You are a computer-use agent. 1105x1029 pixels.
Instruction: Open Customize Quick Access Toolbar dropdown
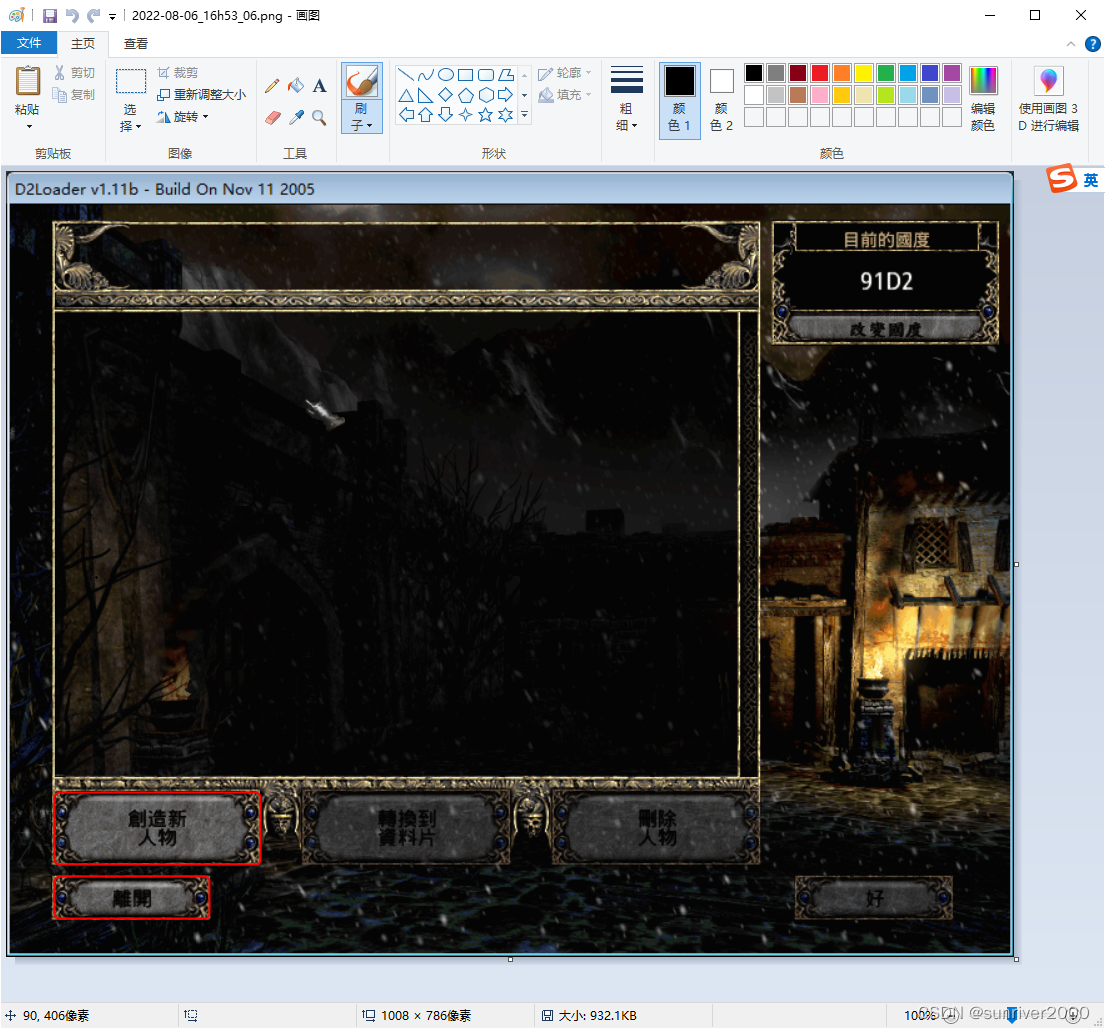coord(112,16)
